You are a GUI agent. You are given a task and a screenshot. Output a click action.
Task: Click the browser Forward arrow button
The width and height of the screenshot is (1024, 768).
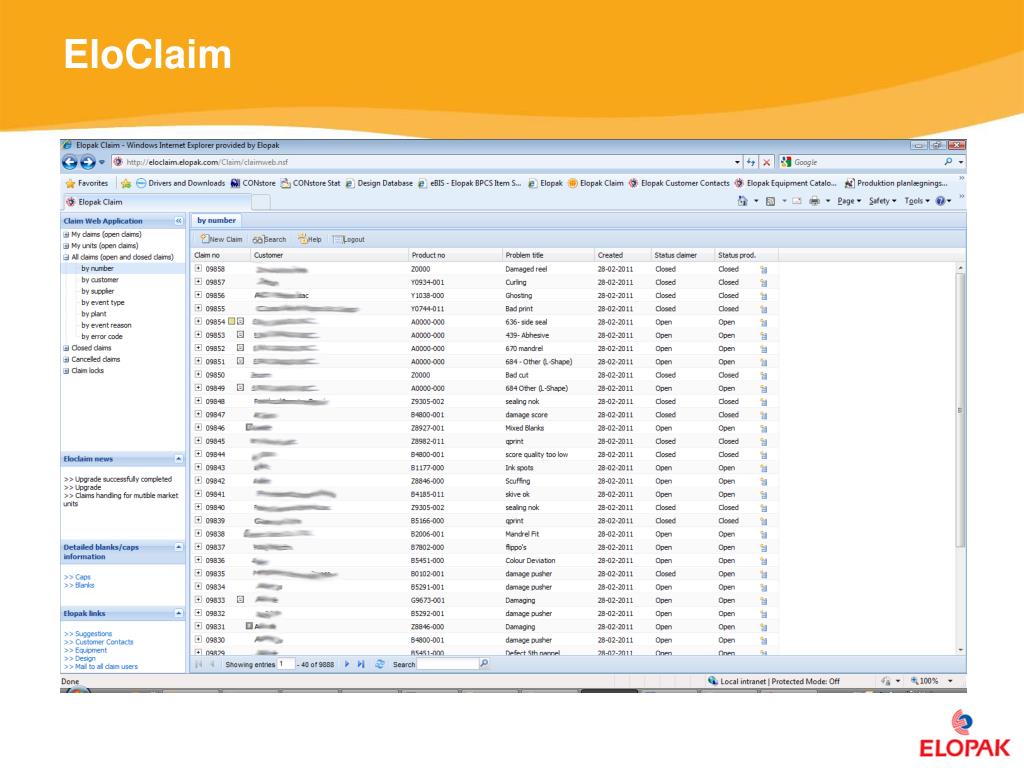tap(88, 162)
